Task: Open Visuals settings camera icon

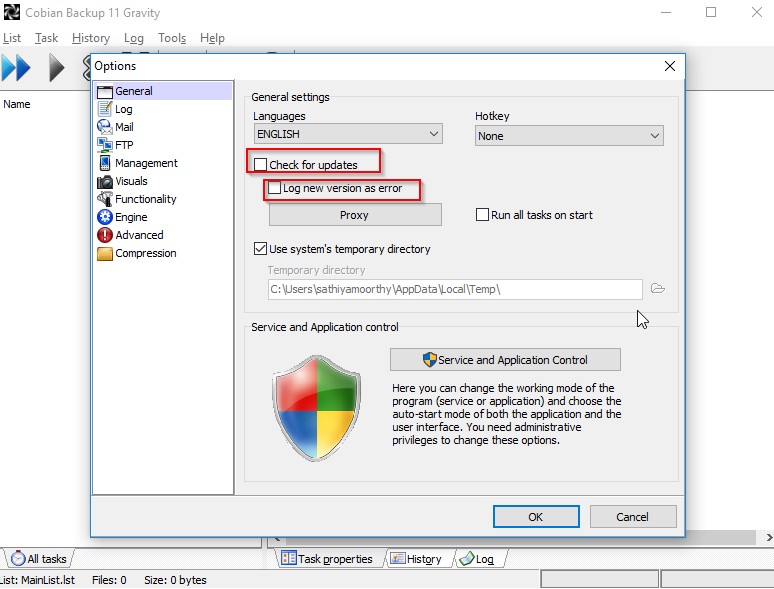Action: coord(105,181)
